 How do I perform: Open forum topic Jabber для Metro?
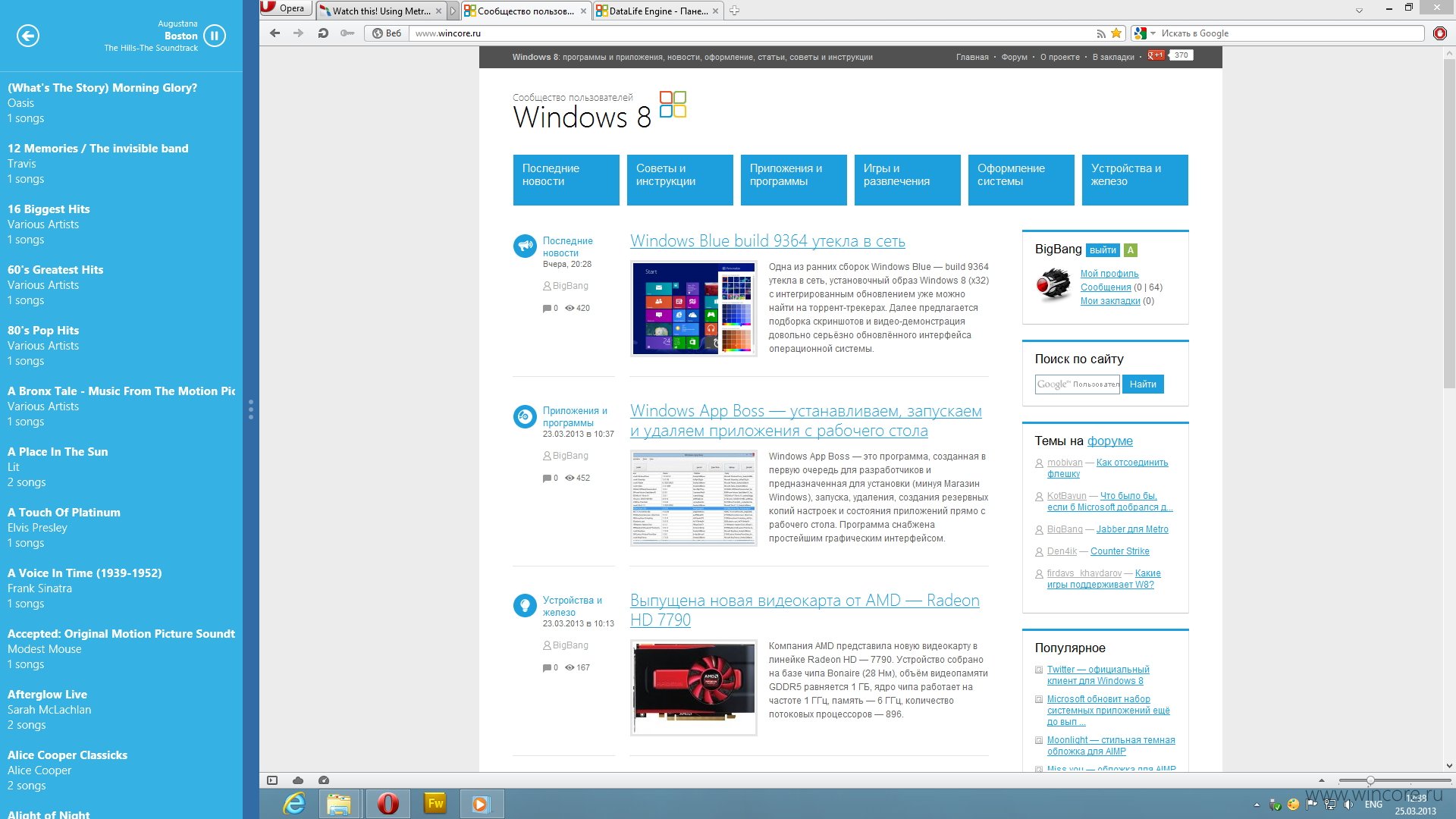(1132, 529)
